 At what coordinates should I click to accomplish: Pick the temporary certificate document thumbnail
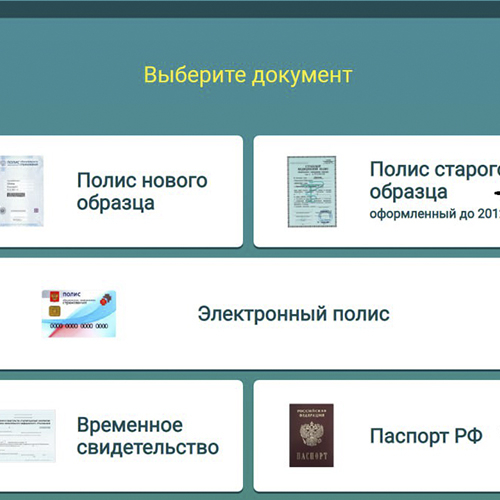28,436
